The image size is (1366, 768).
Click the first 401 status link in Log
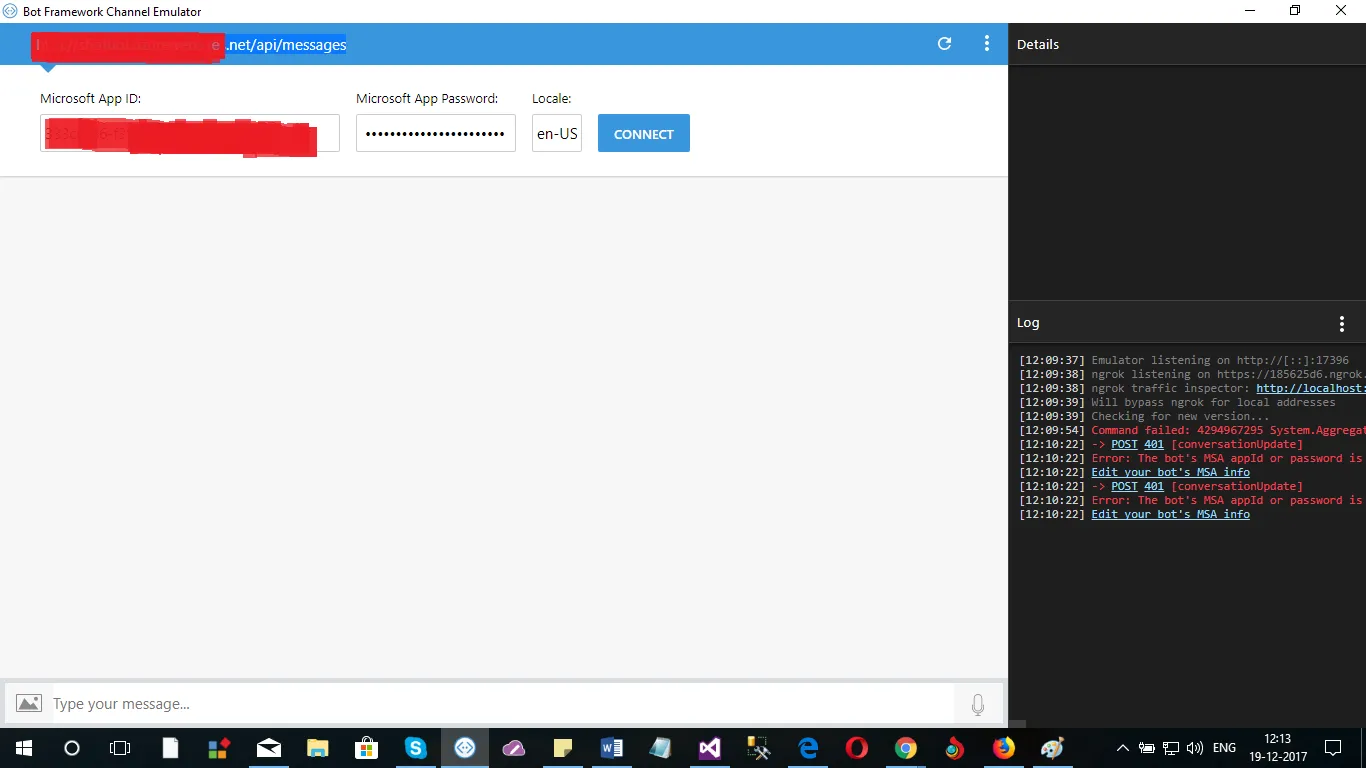tap(1154, 444)
